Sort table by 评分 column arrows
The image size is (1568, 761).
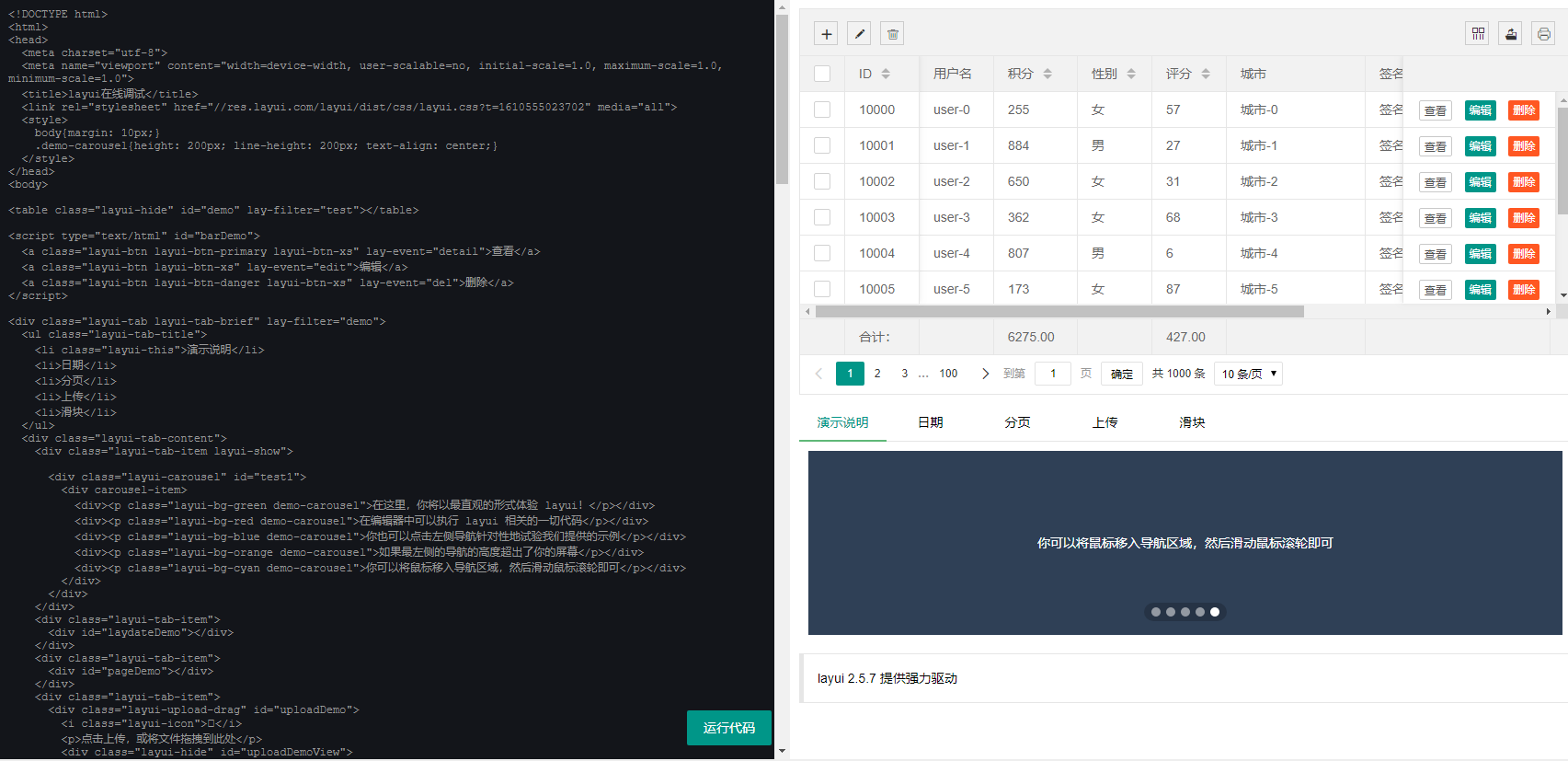tap(1206, 74)
